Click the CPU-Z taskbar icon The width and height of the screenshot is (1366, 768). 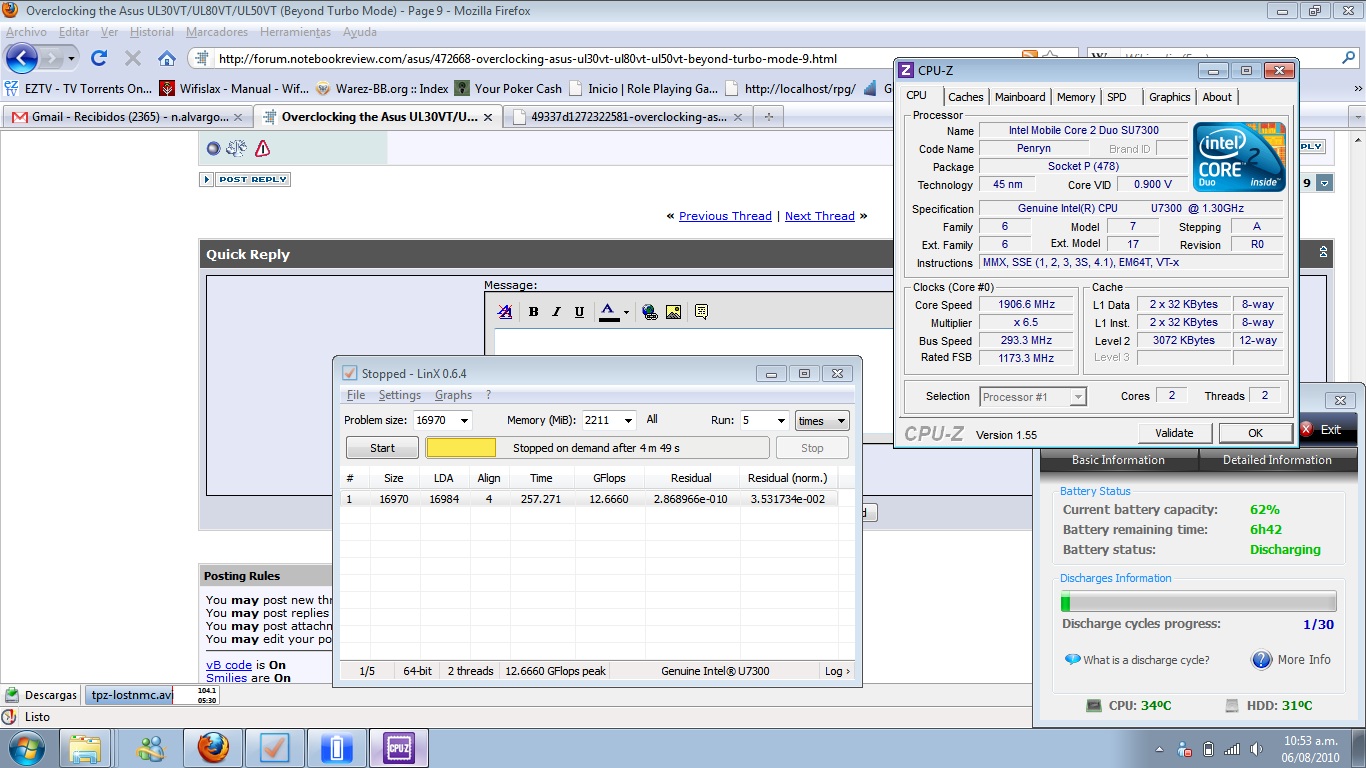click(399, 747)
